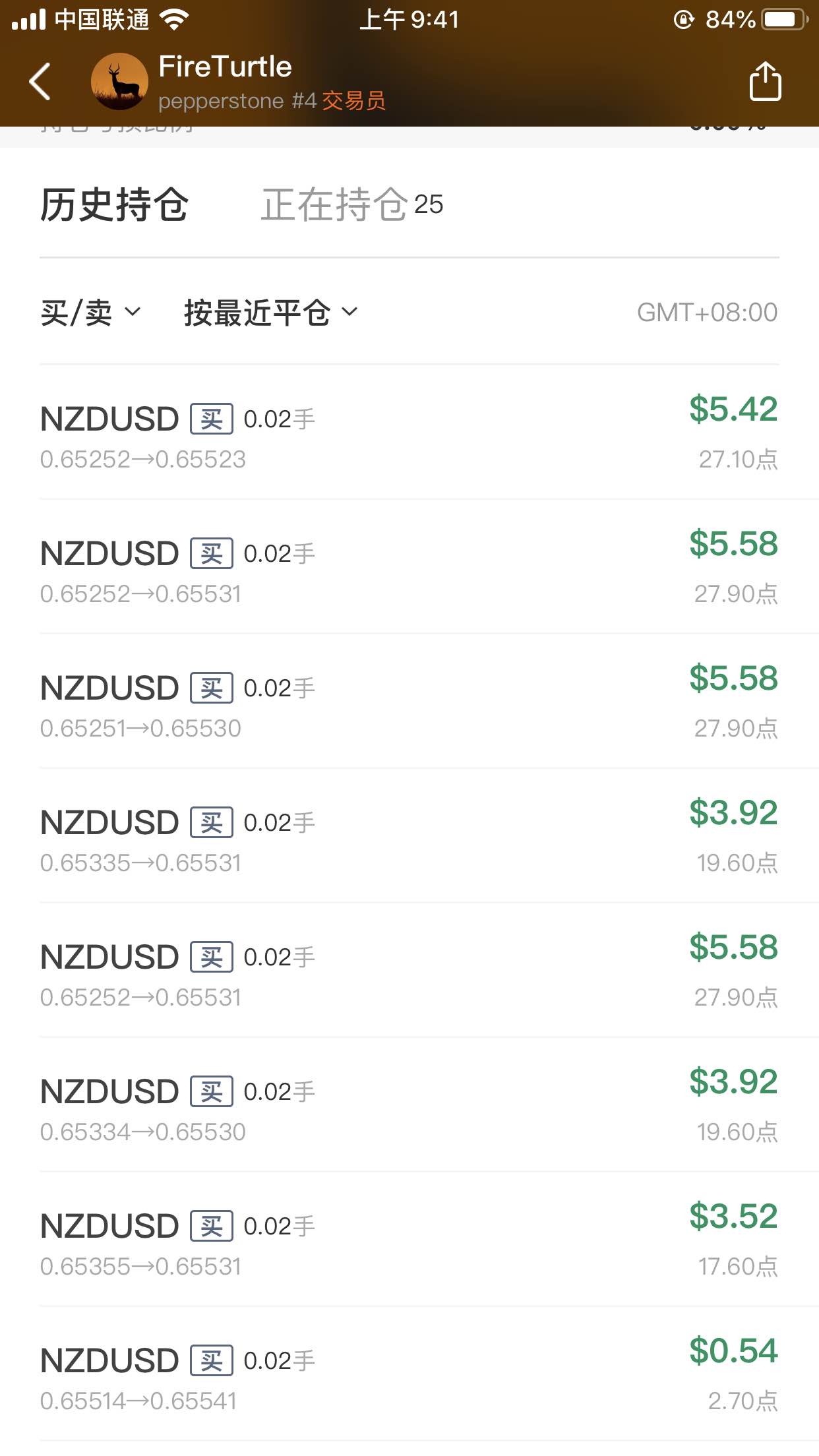
Task: Switch to the 历史持仓 tab
Action: (x=115, y=204)
